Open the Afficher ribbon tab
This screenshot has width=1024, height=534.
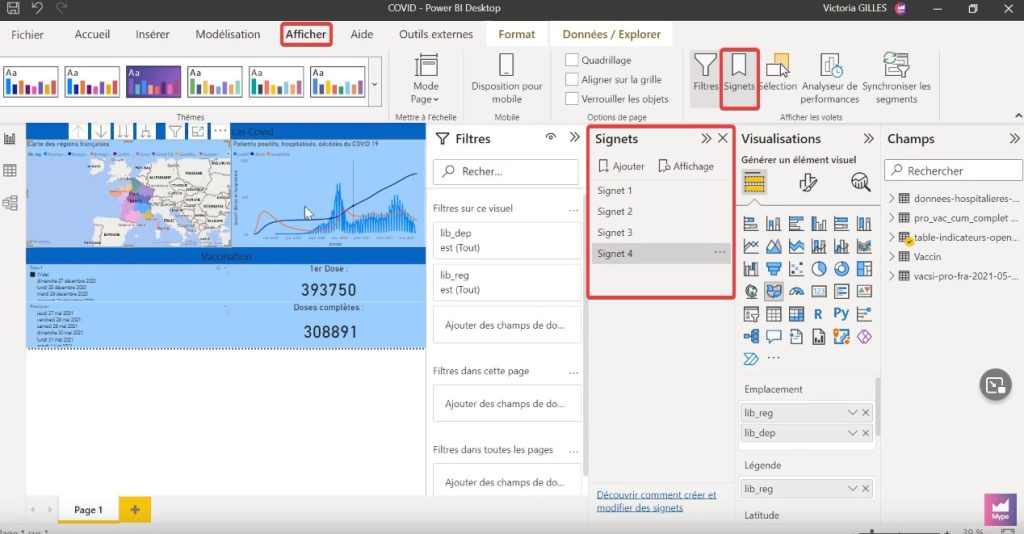[306, 34]
